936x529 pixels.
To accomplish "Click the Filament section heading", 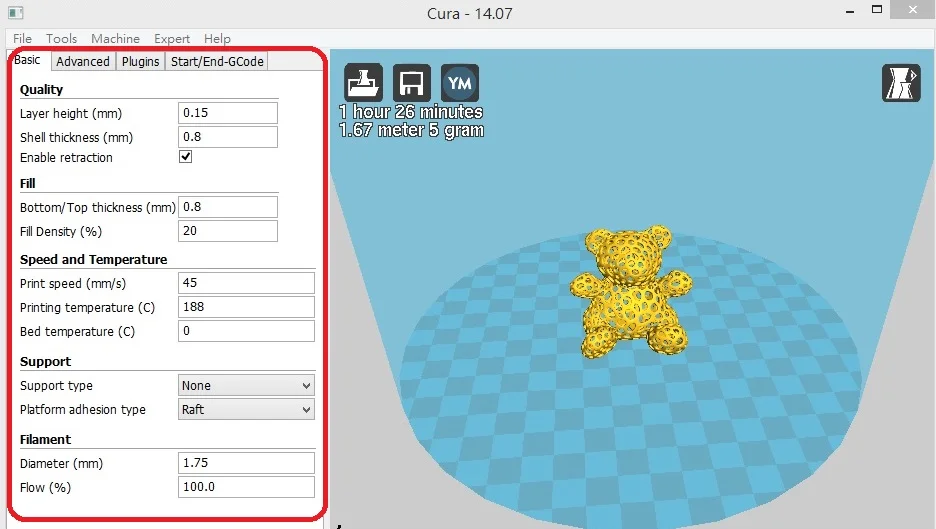I will click(45, 439).
